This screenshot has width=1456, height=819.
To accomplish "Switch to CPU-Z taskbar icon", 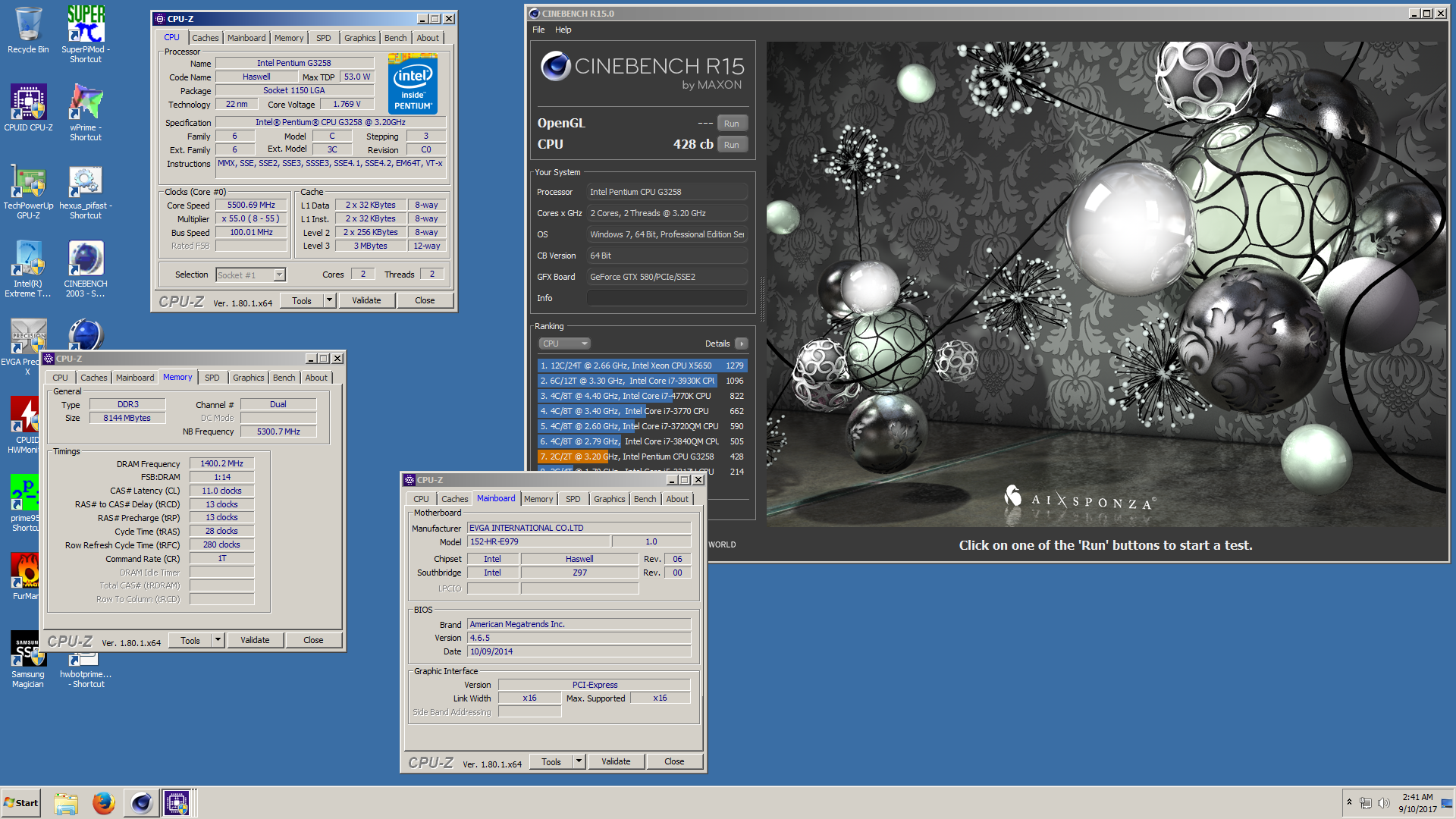I will (177, 802).
